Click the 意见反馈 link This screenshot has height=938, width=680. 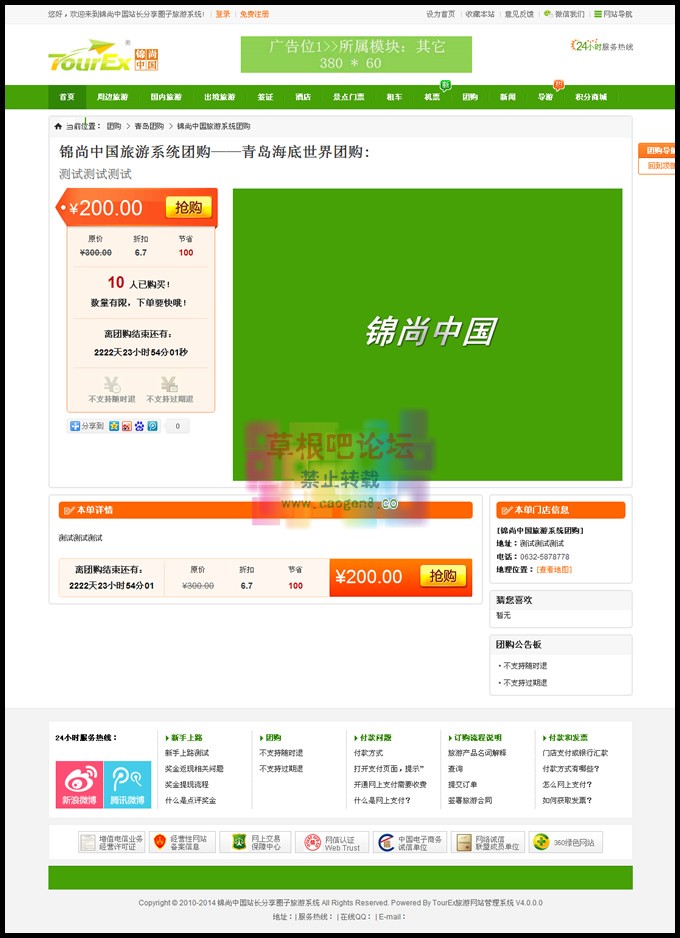519,14
